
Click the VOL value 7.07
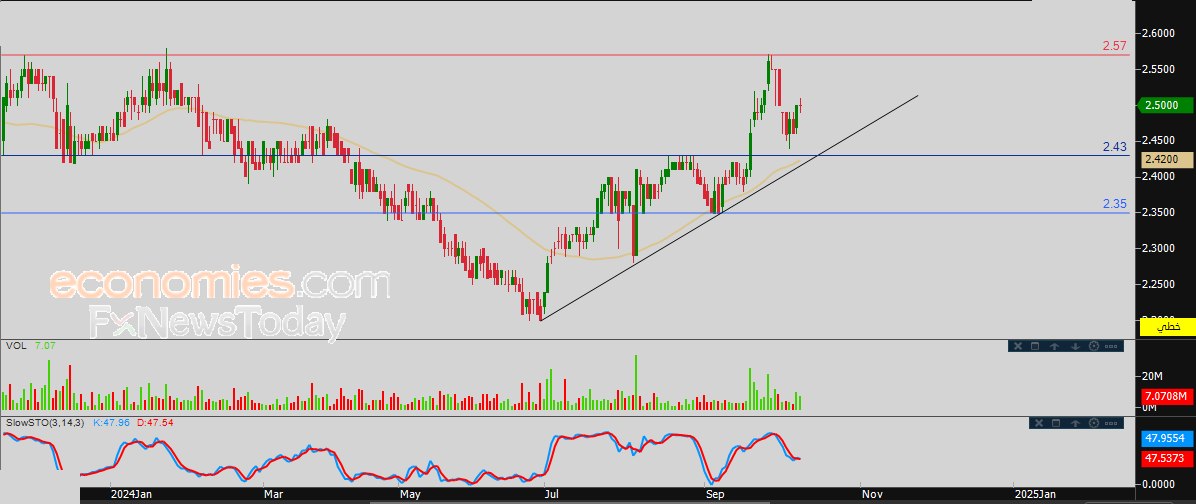45,345
